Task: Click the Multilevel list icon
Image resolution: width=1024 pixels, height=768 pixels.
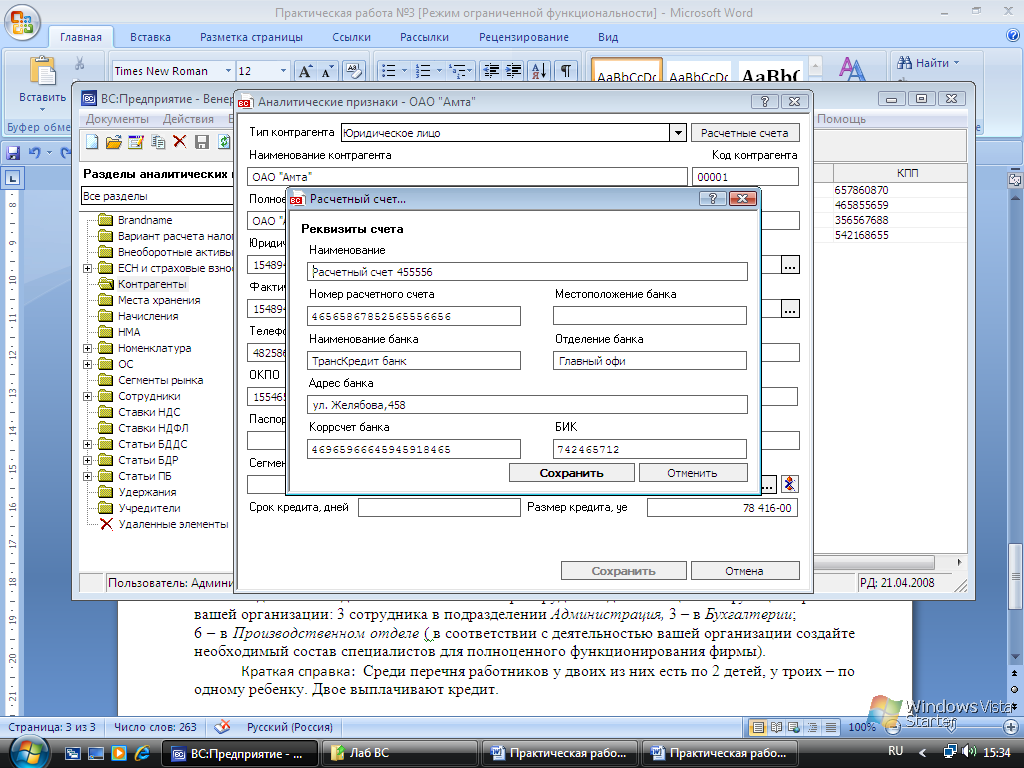Action: [x=458, y=71]
